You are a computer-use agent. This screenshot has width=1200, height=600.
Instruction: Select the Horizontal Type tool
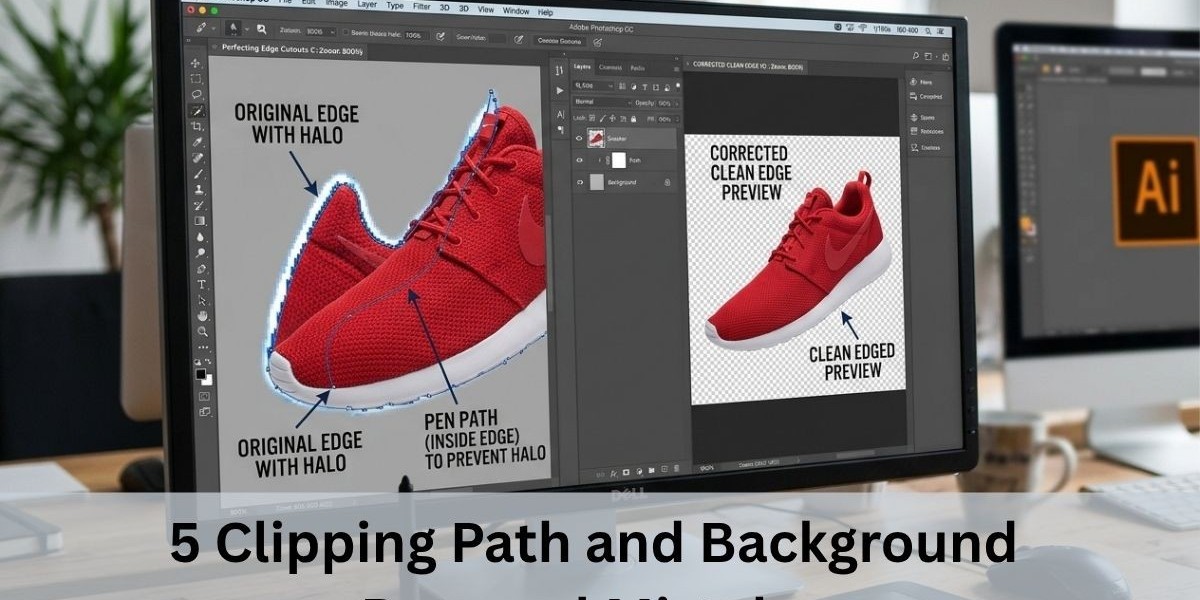(x=202, y=284)
